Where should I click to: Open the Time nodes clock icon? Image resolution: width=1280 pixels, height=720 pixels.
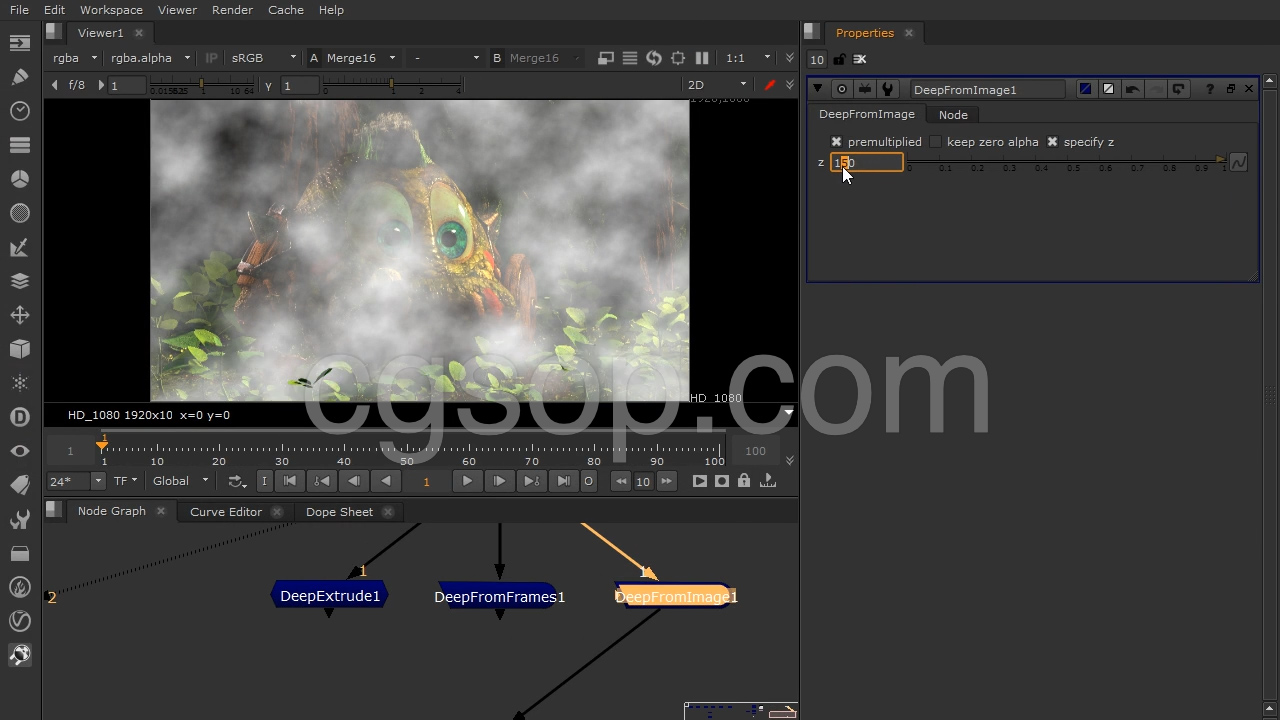[20, 111]
